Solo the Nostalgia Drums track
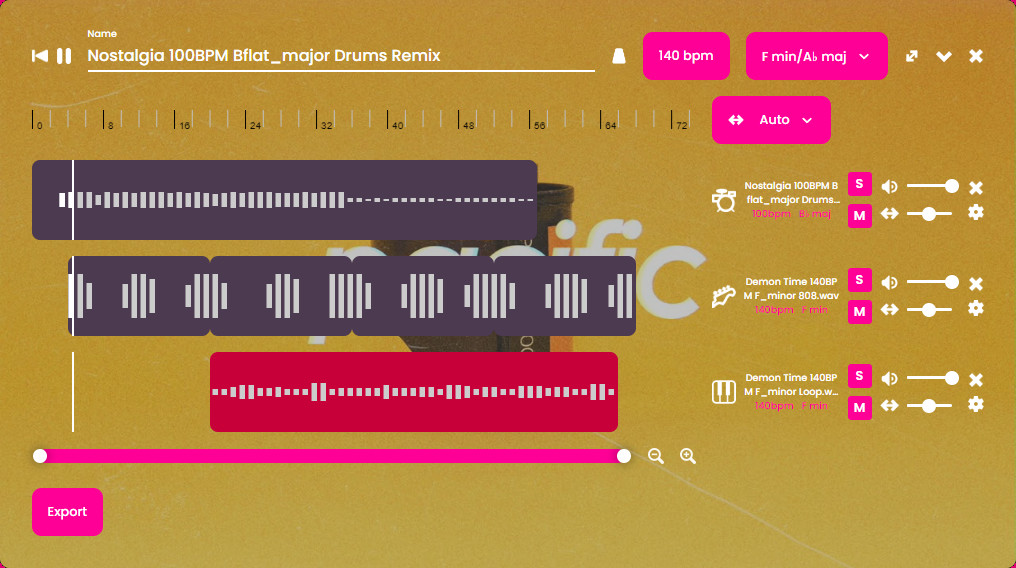The image size is (1016, 568). click(859, 184)
